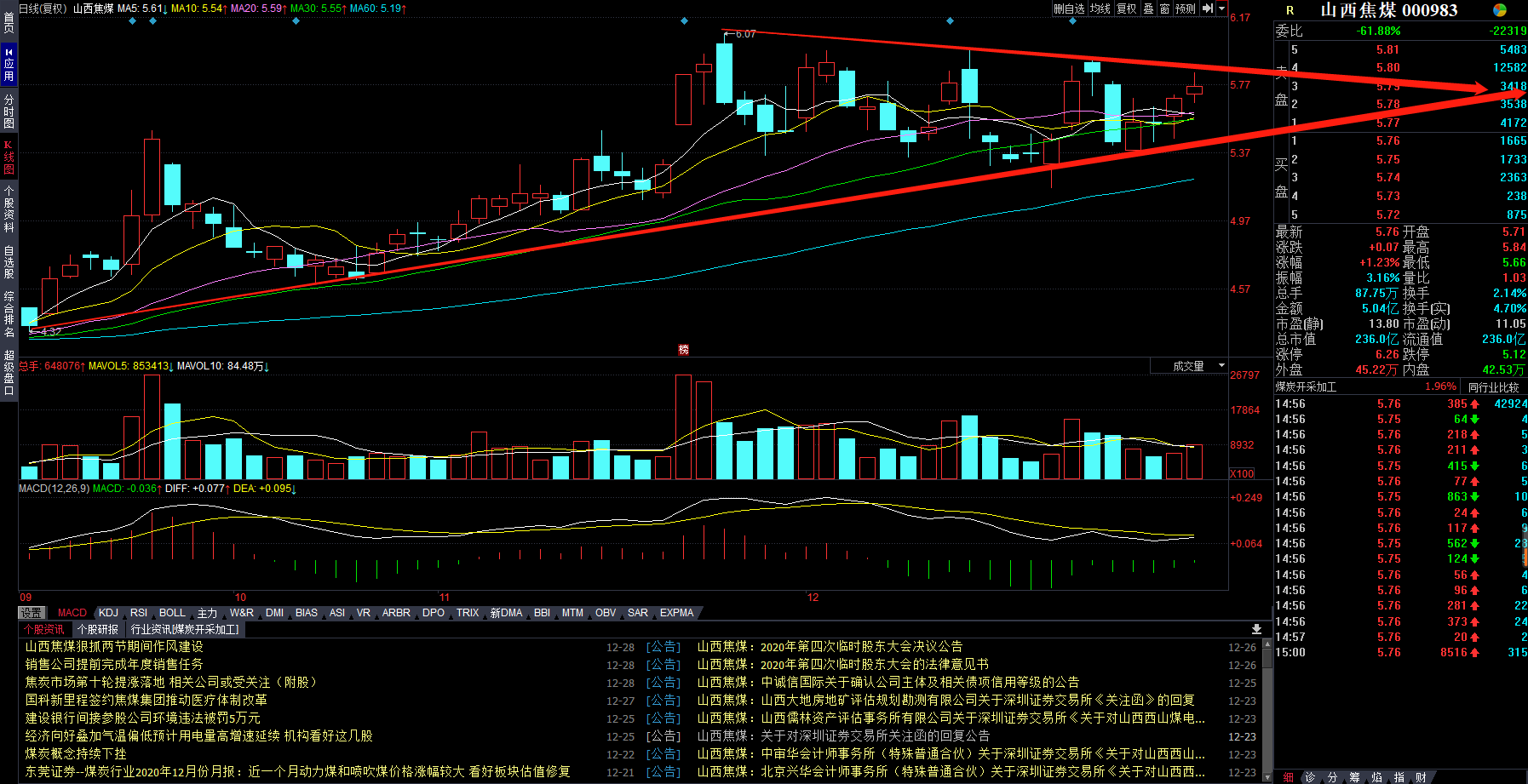Select the 焰 tab at bottom right
Image resolution: width=1528 pixels, height=784 pixels.
coord(1377,777)
